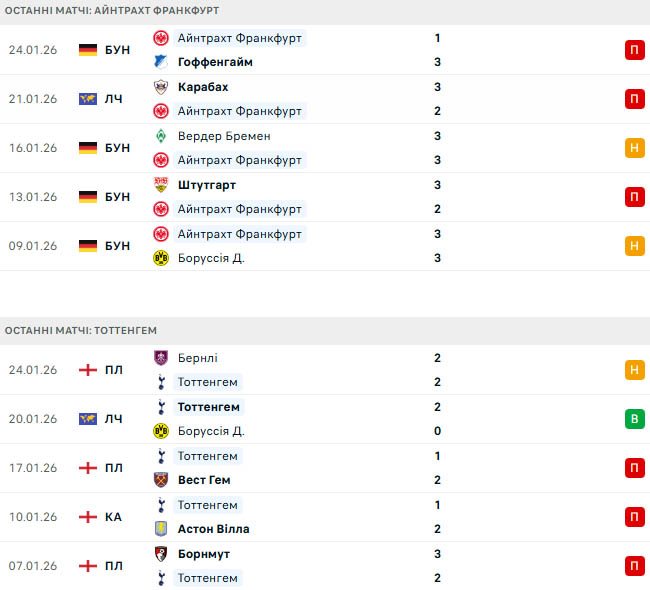
Task: Click the КА league label on 10.01.26
Action: [x=113, y=517]
